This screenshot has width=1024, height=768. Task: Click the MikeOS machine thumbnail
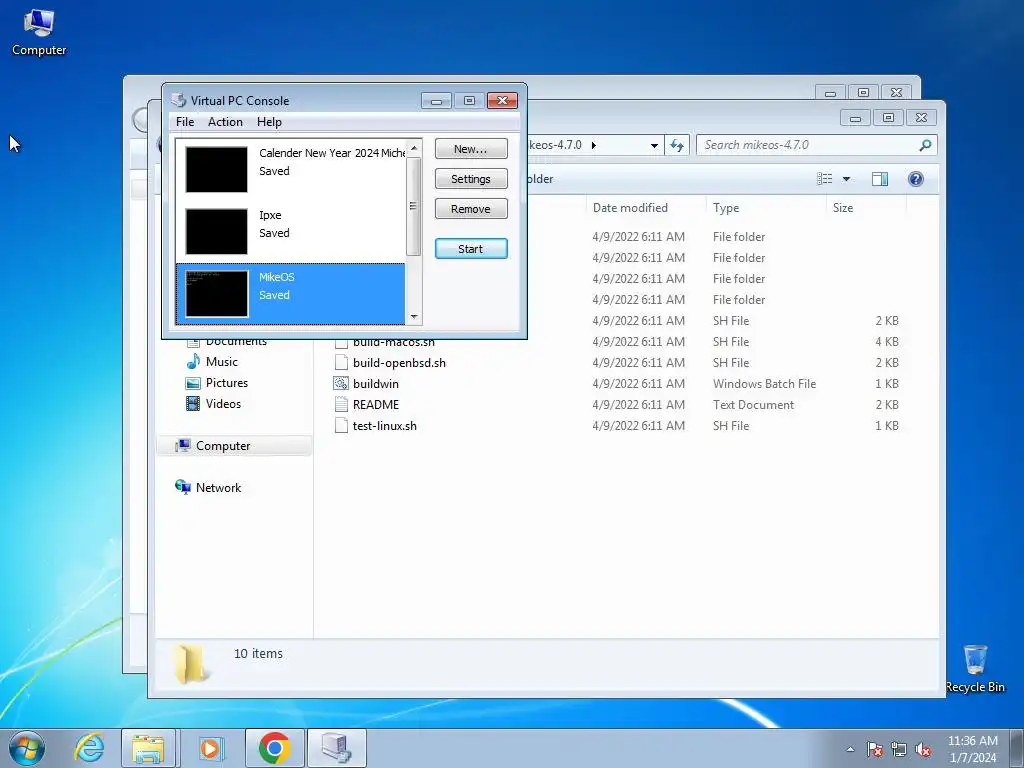216,294
